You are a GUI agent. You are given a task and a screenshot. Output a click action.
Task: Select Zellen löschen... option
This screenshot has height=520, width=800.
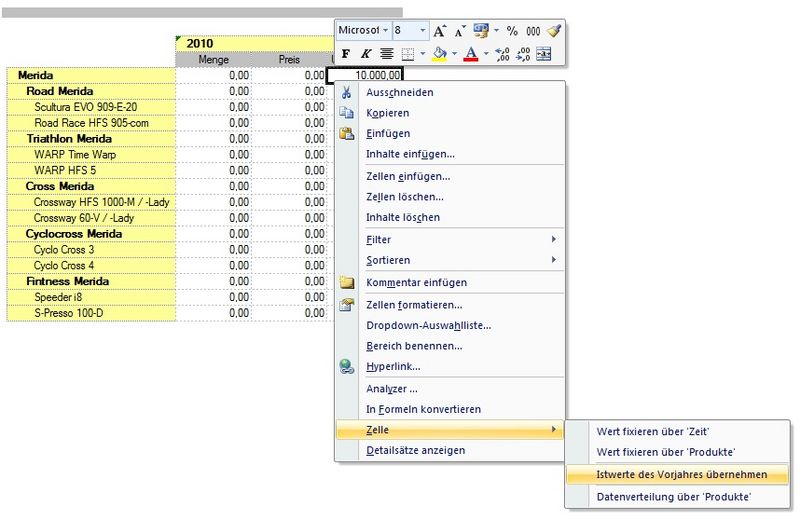[450, 196]
